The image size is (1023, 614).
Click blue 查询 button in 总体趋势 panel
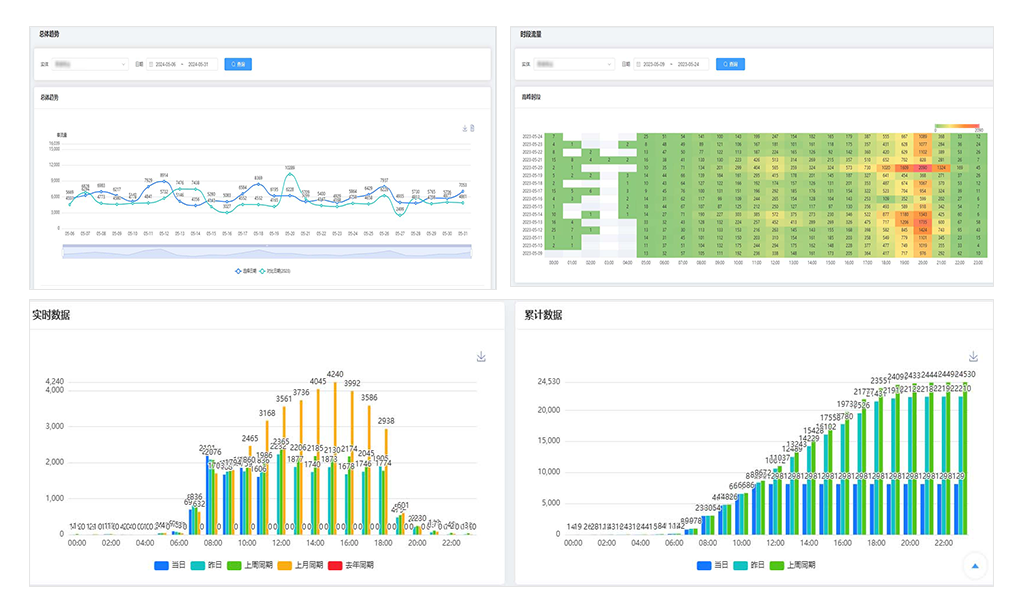pyautogui.click(x=238, y=65)
